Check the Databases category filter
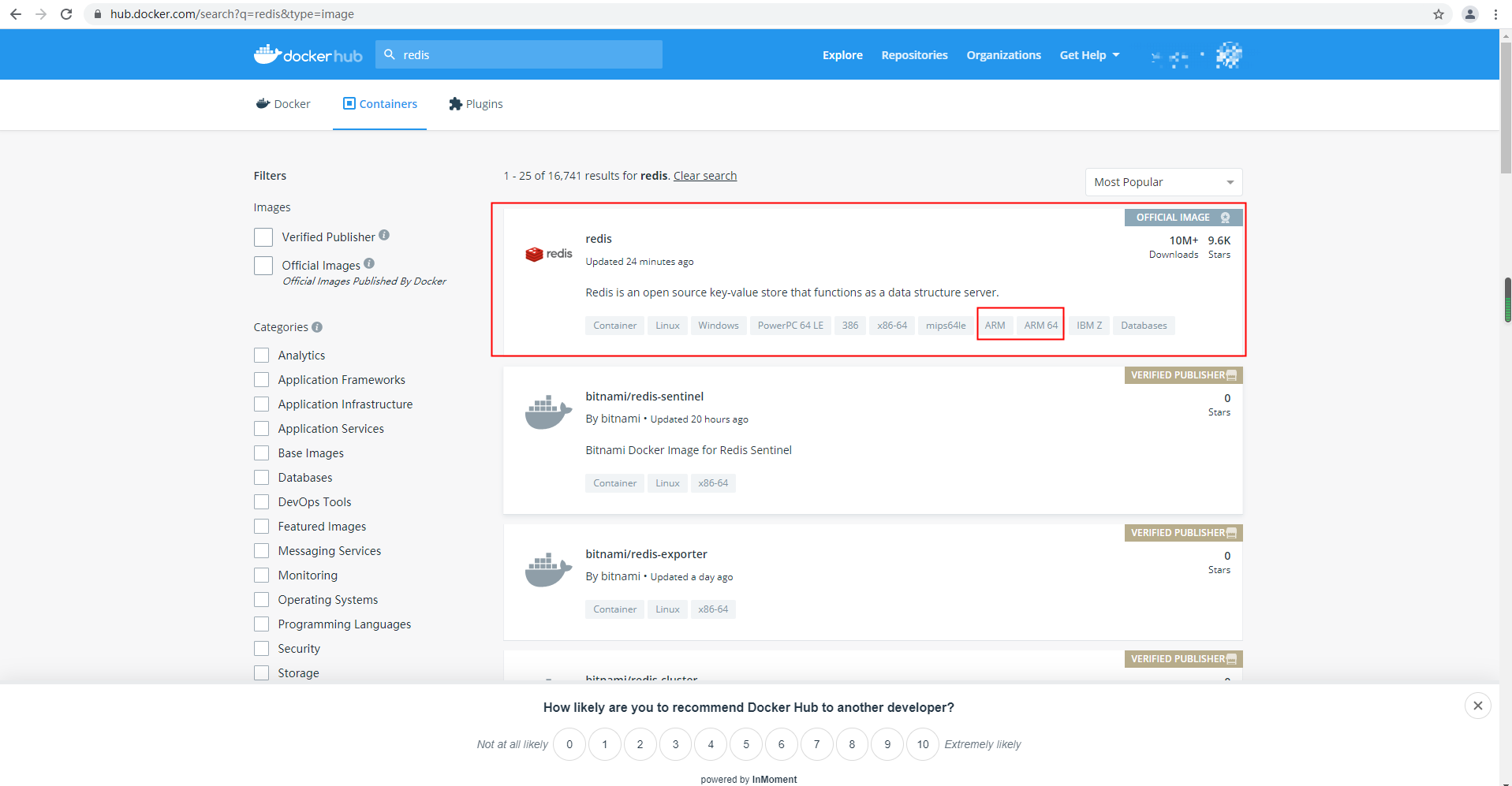The height and width of the screenshot is (786, 1512). pyautogui.click(x=262, y=477)
